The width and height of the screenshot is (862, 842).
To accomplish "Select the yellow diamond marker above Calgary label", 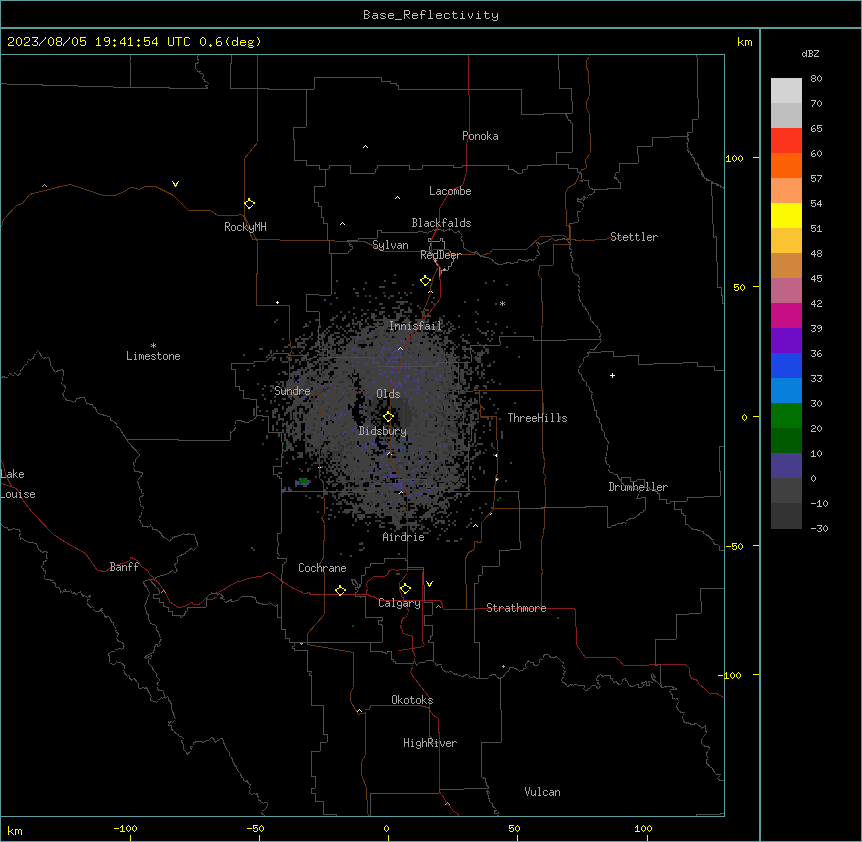I will [405, 589].
